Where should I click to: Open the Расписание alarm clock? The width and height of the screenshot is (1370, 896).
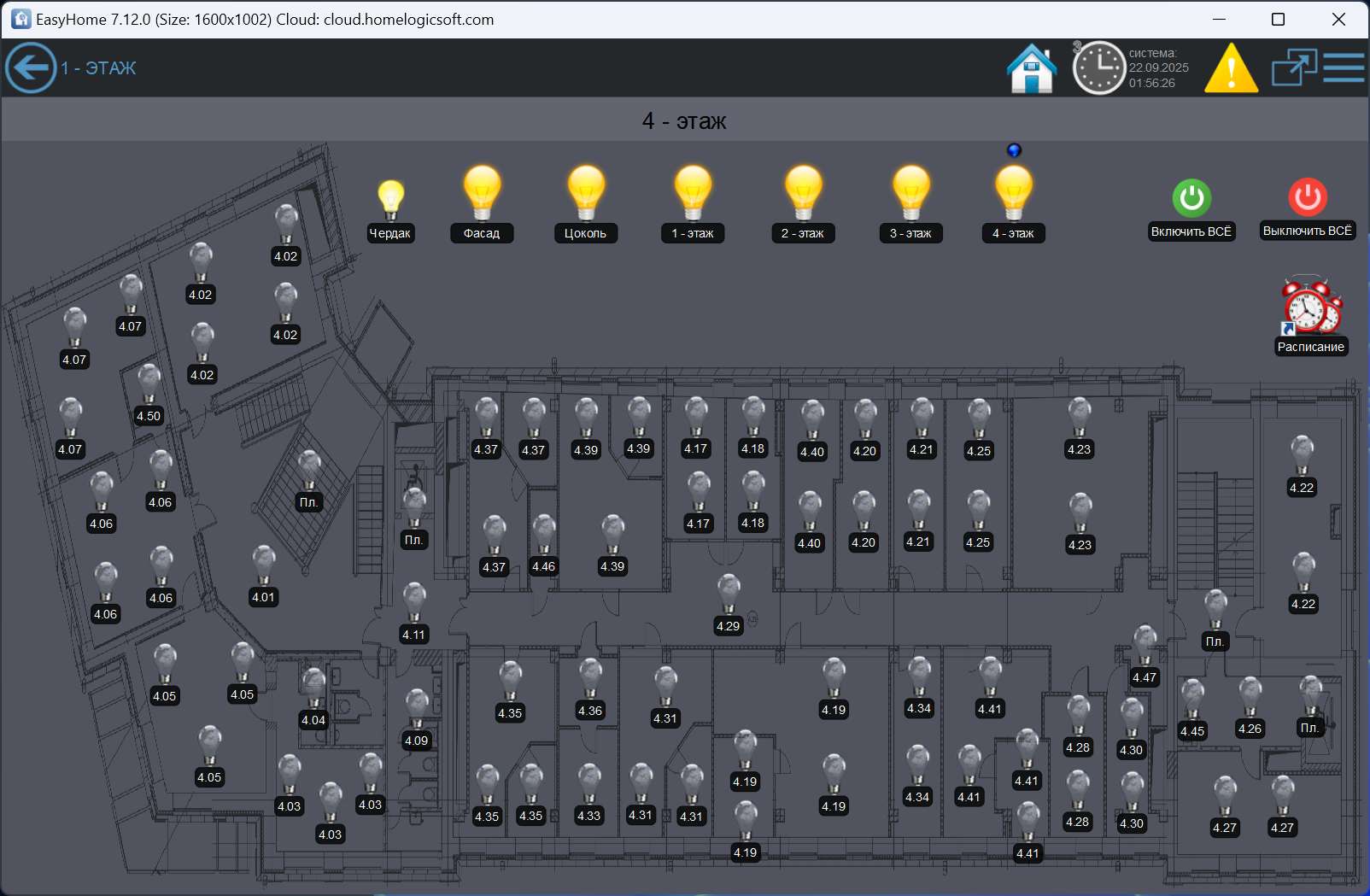1311,306
